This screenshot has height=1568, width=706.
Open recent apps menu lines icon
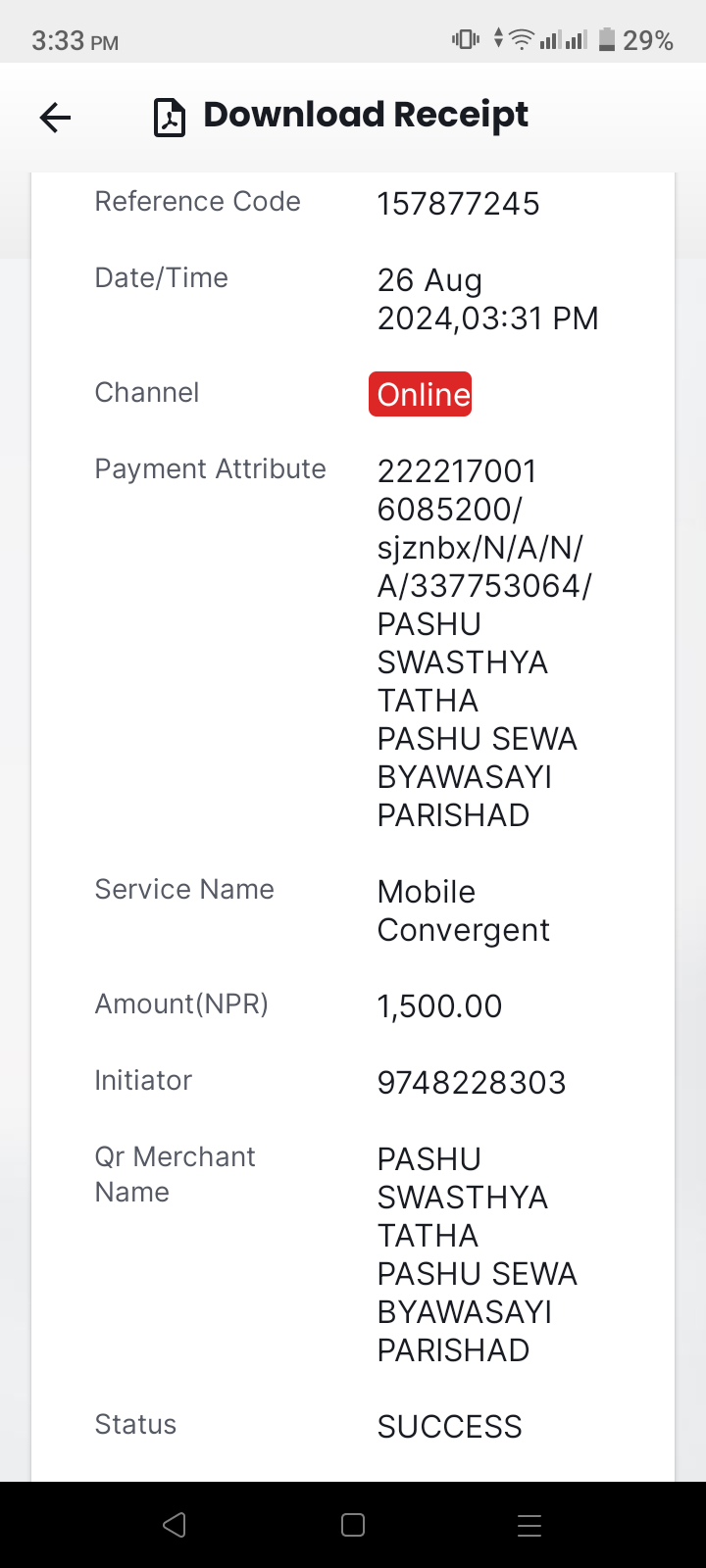[529, 1525]
